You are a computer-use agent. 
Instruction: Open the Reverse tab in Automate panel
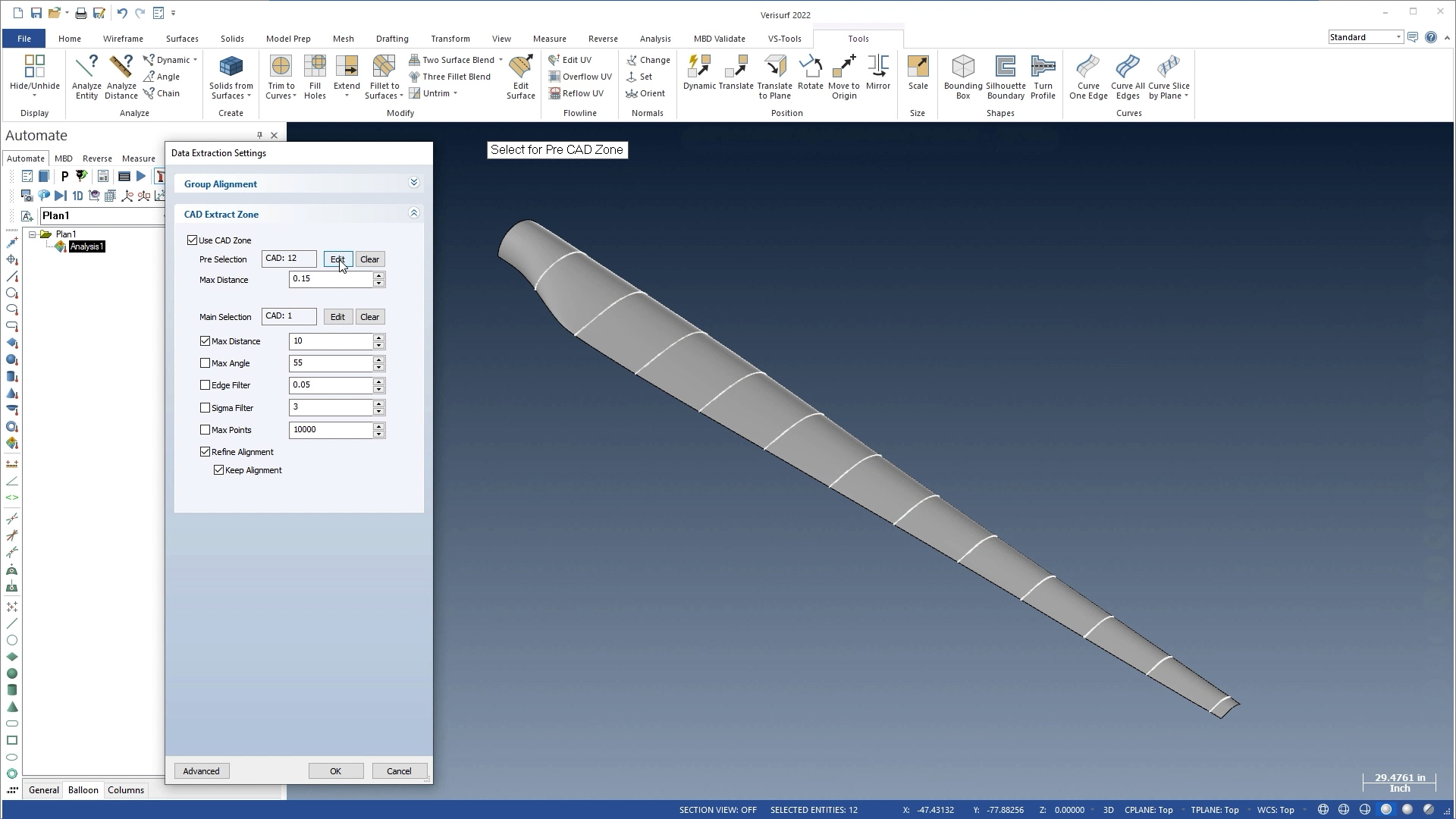pos(97,158)
